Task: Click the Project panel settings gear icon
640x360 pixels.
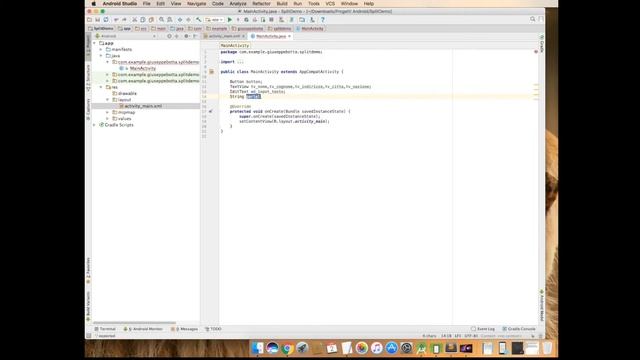Action: click(186, 36)
